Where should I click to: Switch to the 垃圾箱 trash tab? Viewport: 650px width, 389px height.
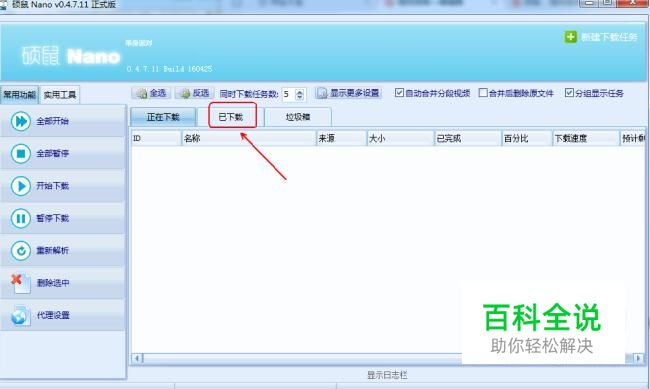[298, 117]
